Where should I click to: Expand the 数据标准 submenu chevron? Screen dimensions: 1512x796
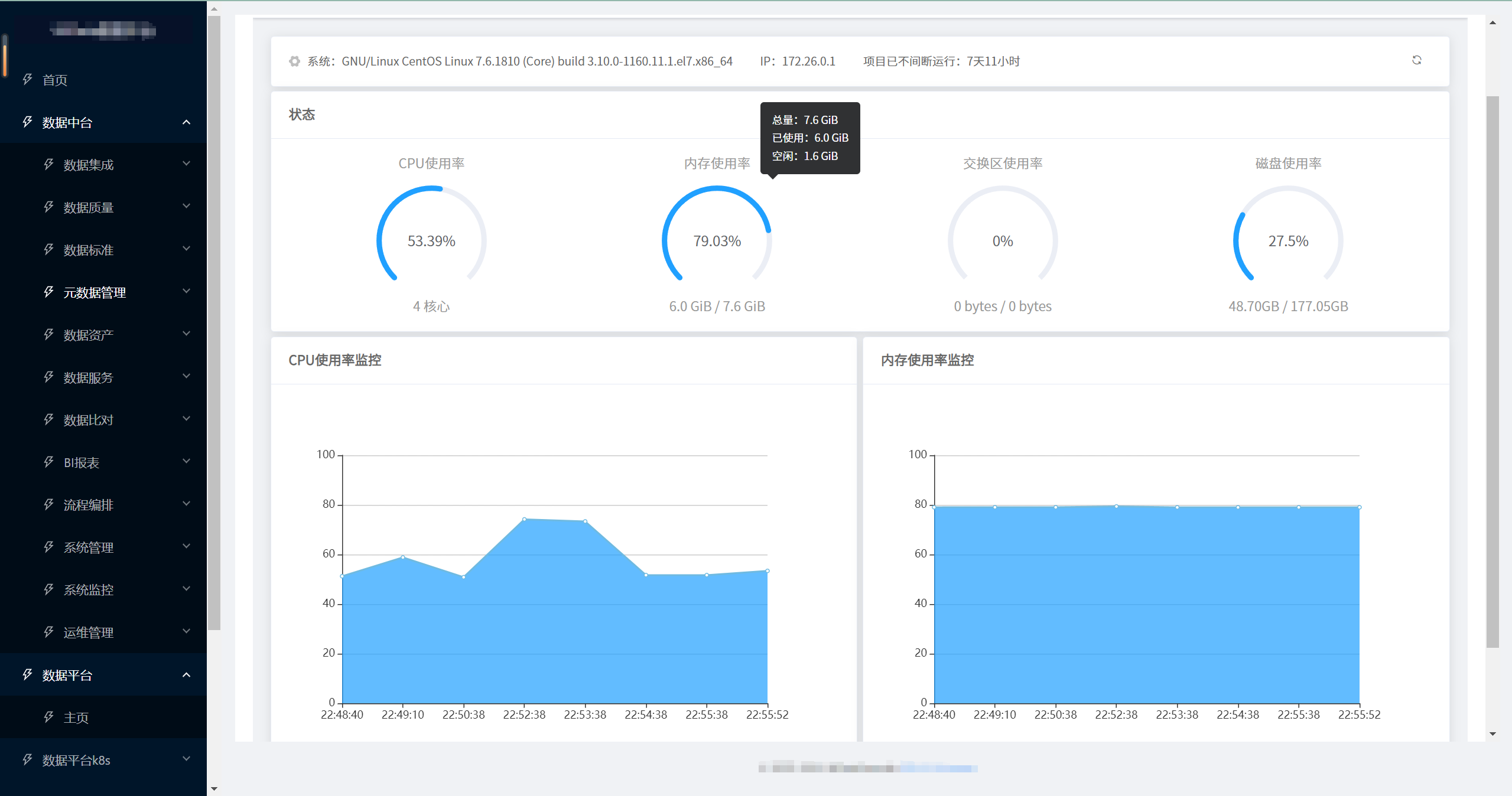pyautogui.click(x=187, y=249)
